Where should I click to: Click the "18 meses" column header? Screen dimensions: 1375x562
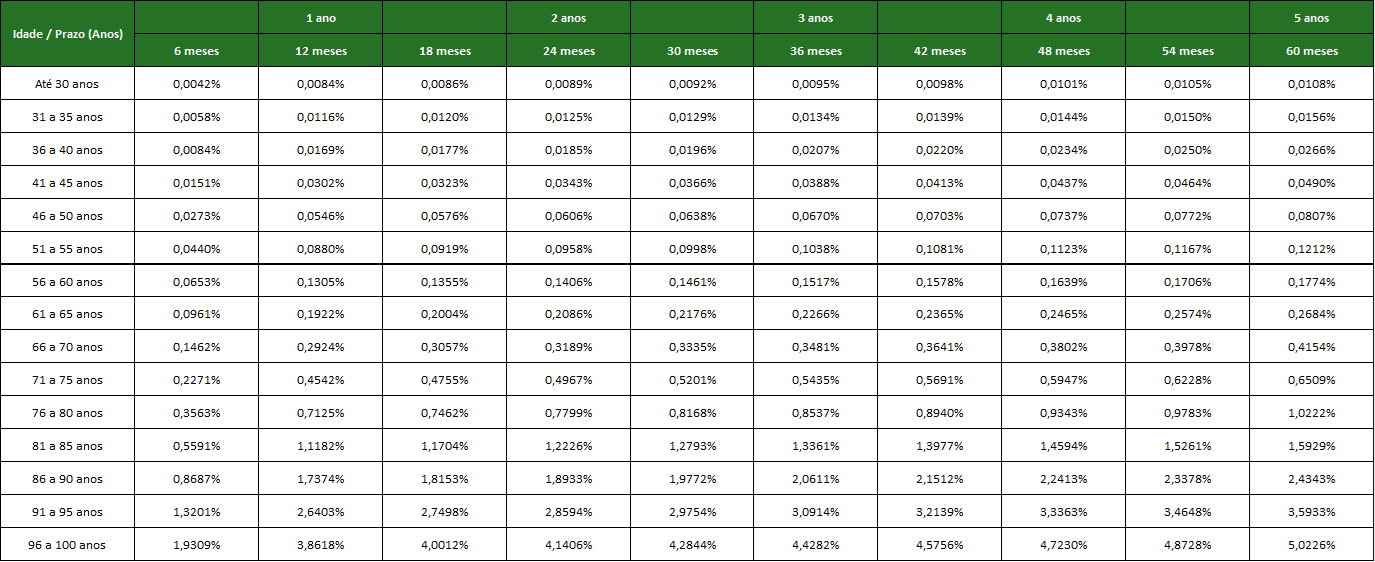click(x=444, y=51)
